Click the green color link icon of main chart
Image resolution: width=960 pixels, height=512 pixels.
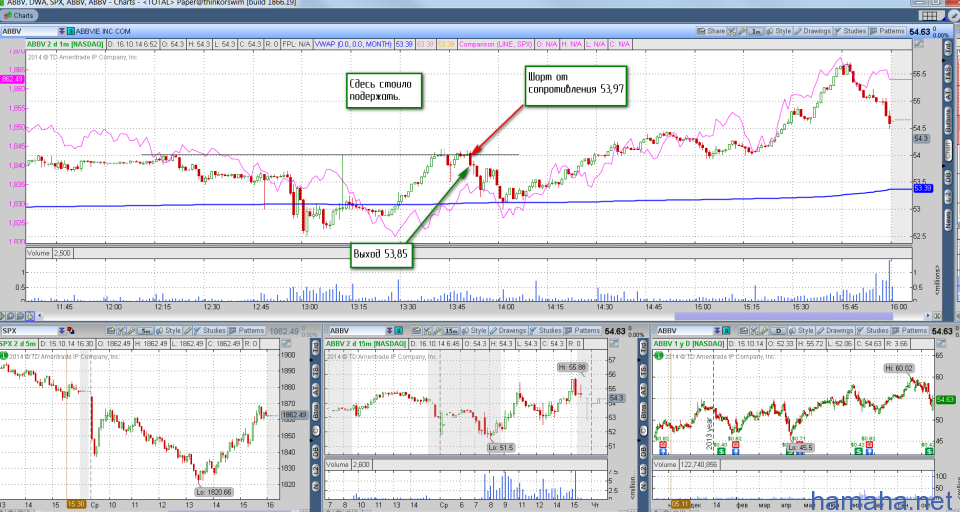(71, 31)
